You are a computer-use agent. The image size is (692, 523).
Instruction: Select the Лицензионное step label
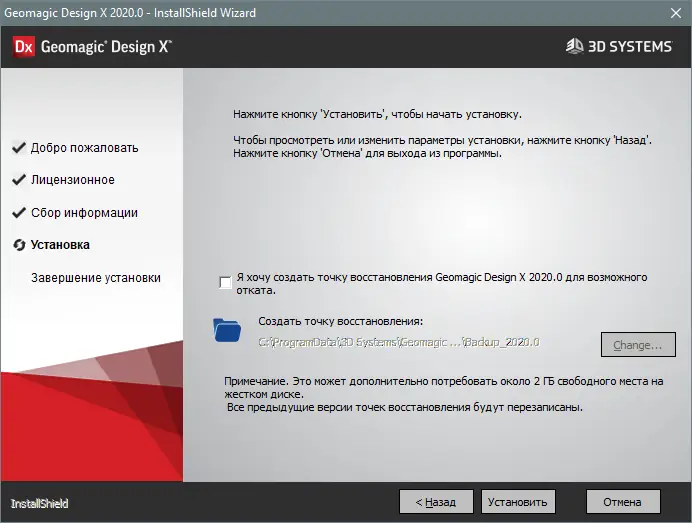(73, 180)
